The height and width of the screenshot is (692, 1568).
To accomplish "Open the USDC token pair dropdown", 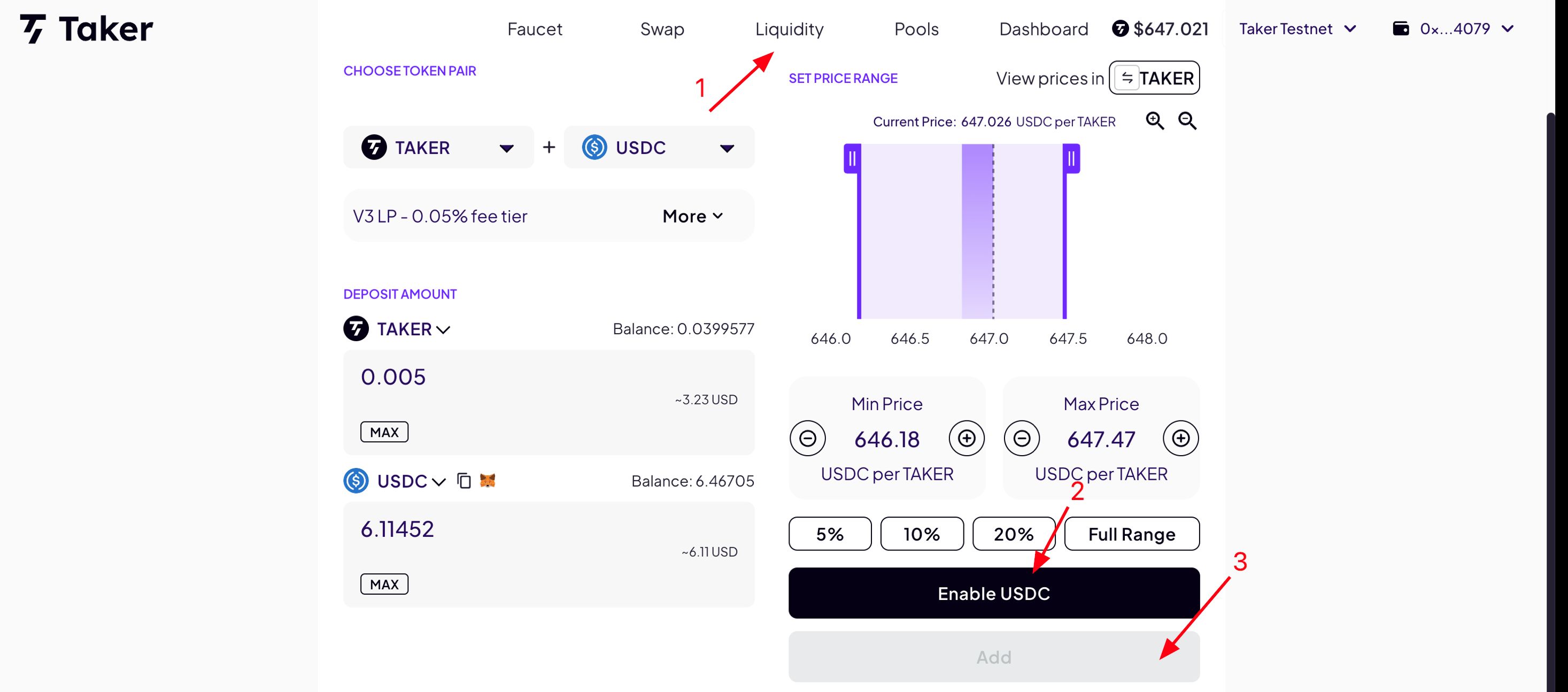I will point(659,148).
